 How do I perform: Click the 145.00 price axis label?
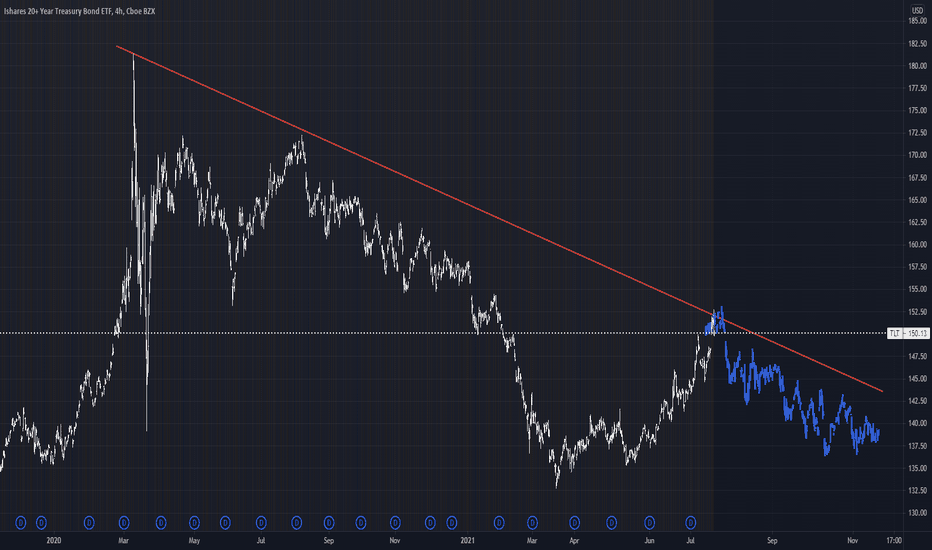[917, 378]
